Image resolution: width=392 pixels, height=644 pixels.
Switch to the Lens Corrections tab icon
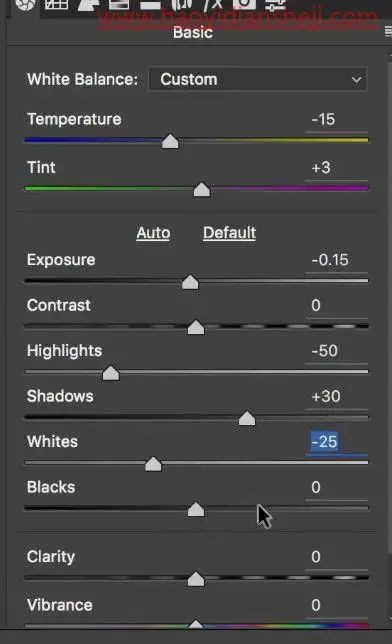click(x=182, y=5)
